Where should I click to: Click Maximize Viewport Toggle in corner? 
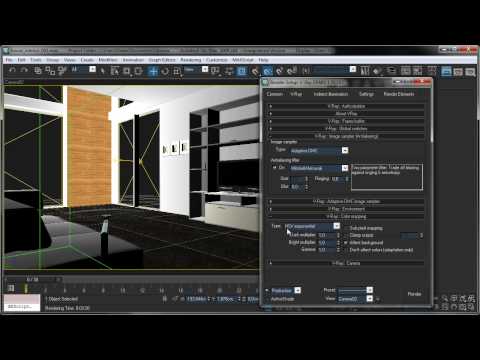click(x=471, y=306)
